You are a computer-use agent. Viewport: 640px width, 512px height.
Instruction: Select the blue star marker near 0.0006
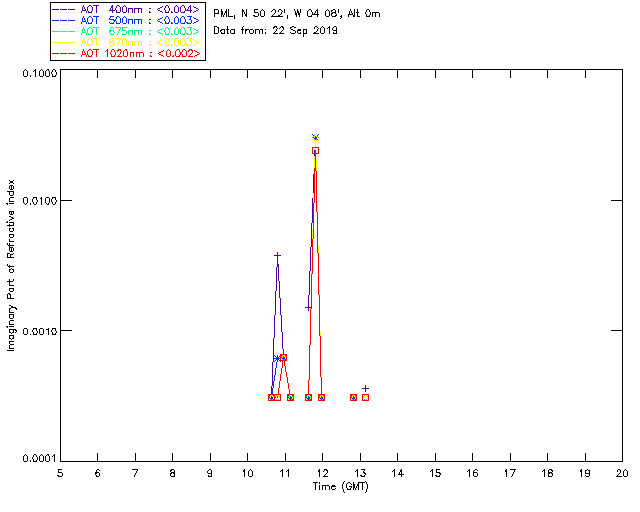coord(277,358)
